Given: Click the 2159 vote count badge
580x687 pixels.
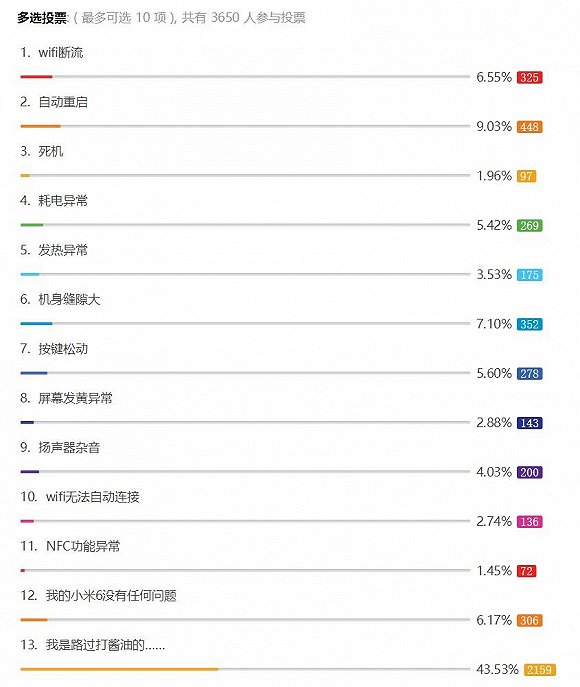Looking at the screenshot, I should [539, 670].
